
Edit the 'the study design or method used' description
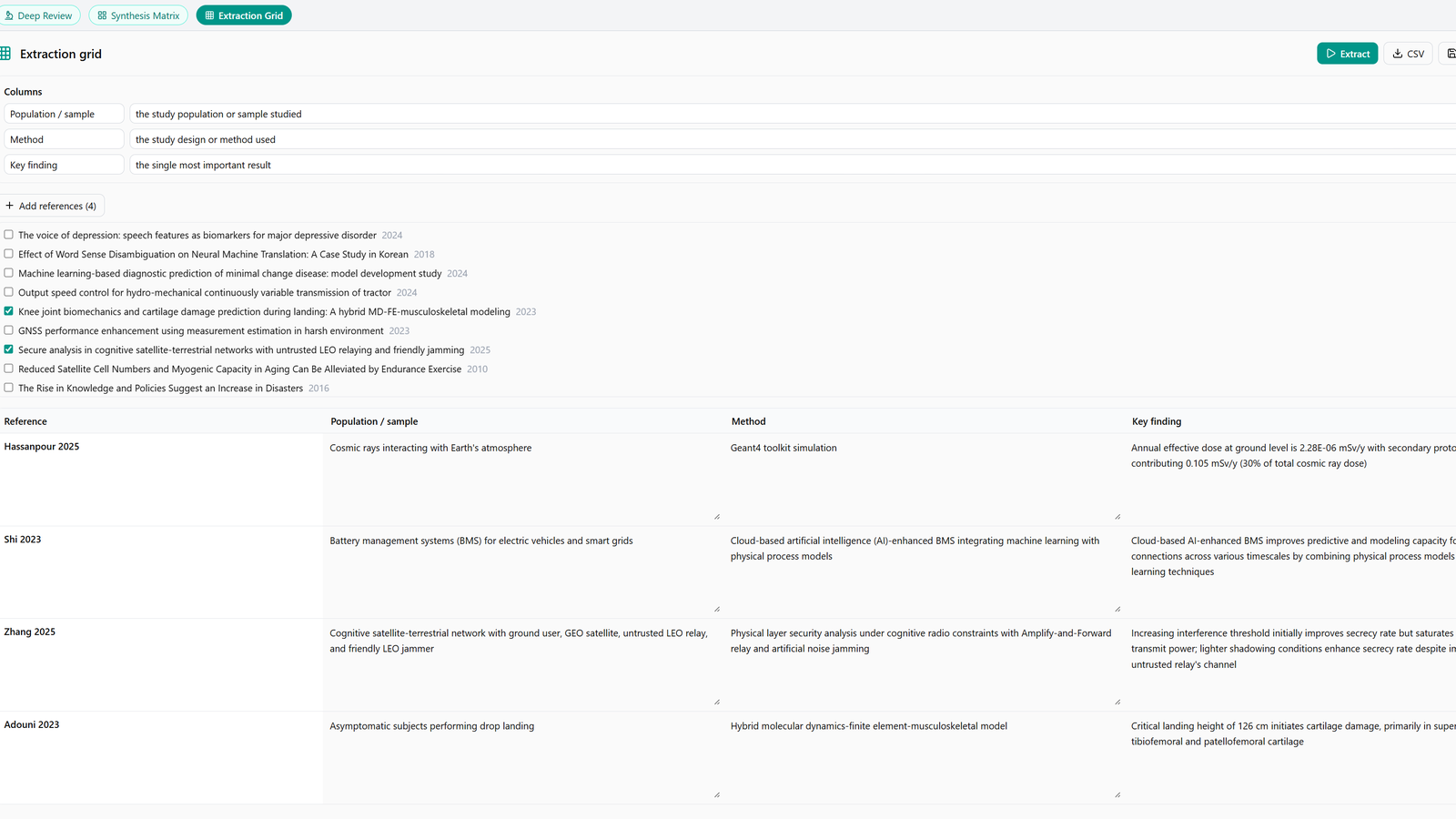793,139
